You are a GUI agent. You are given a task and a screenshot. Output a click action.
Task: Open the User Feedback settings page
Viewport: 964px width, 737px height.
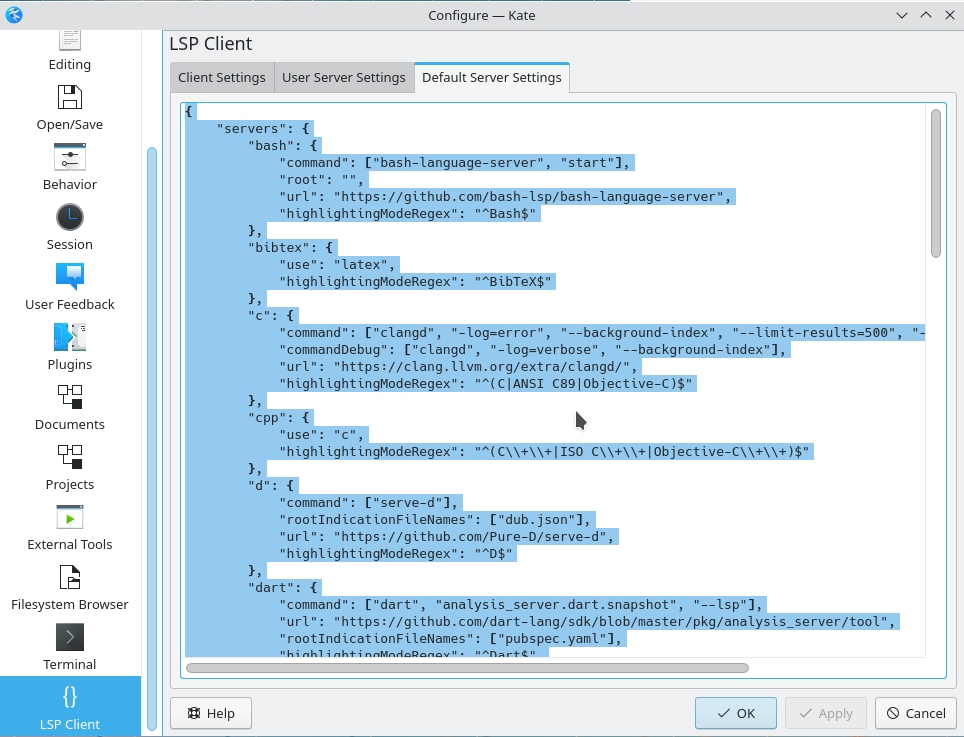coord(69,288)
